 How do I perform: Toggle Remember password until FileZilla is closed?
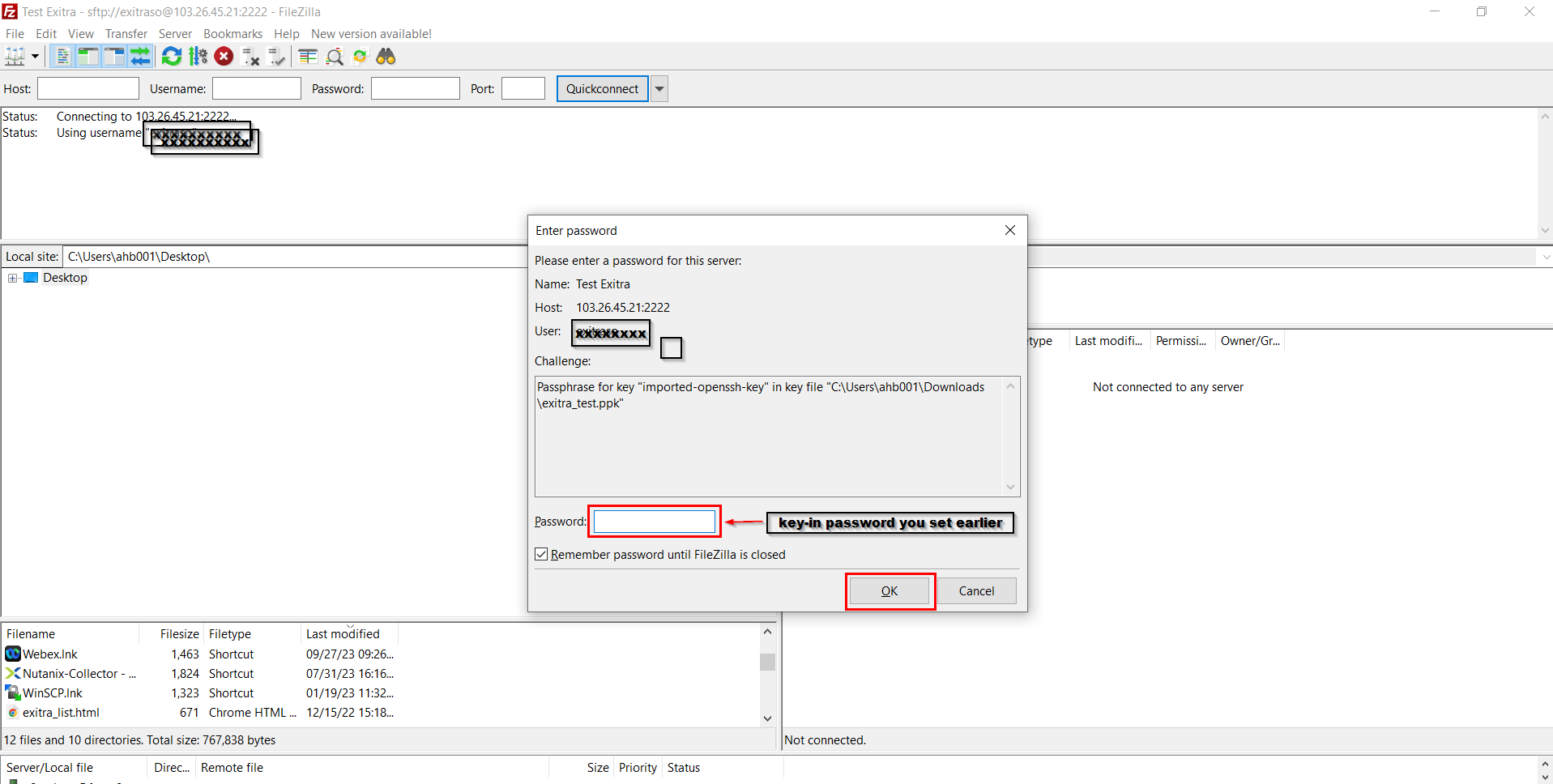tap(541, 555)
